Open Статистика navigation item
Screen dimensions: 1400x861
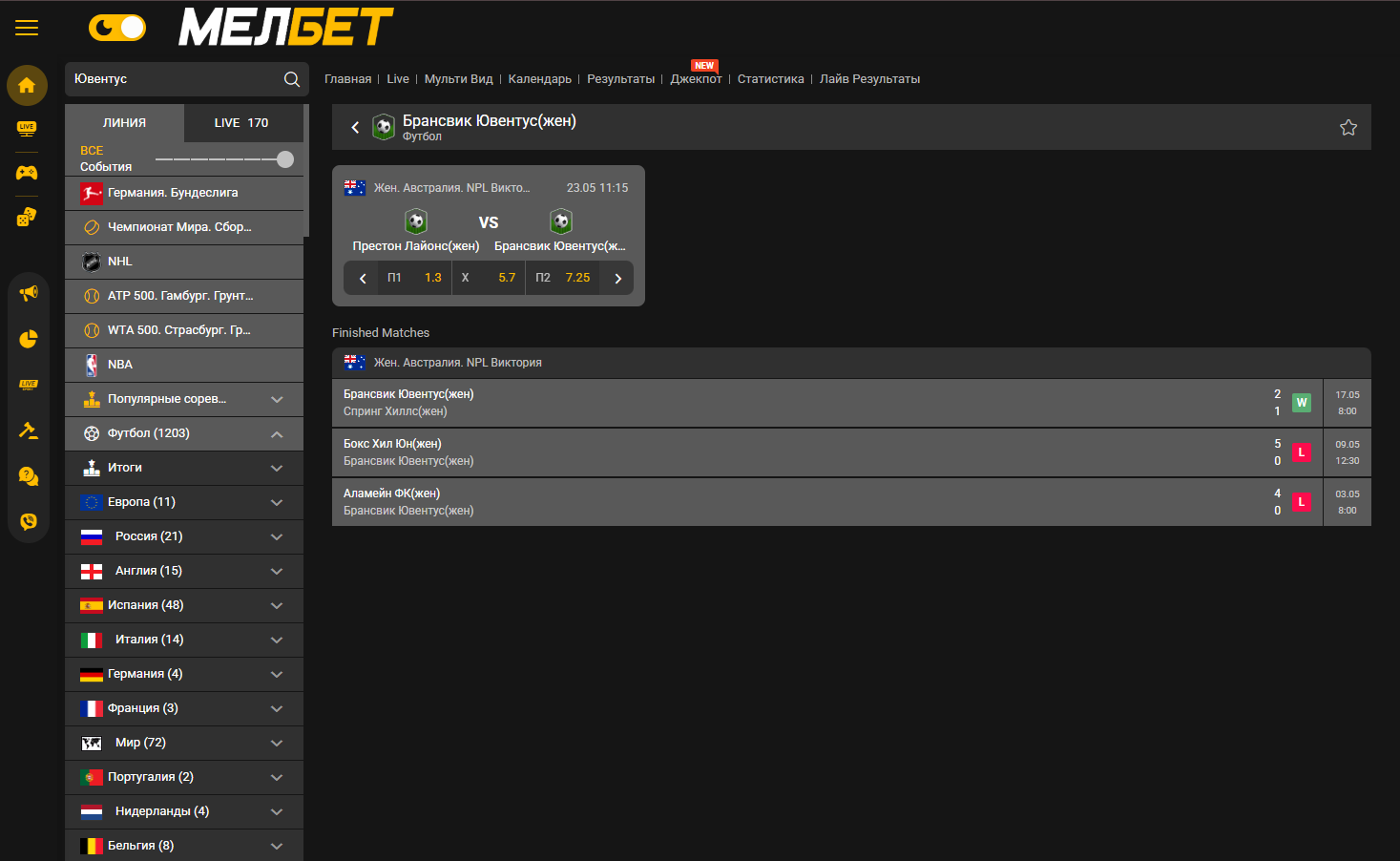(x=771, y=79)
